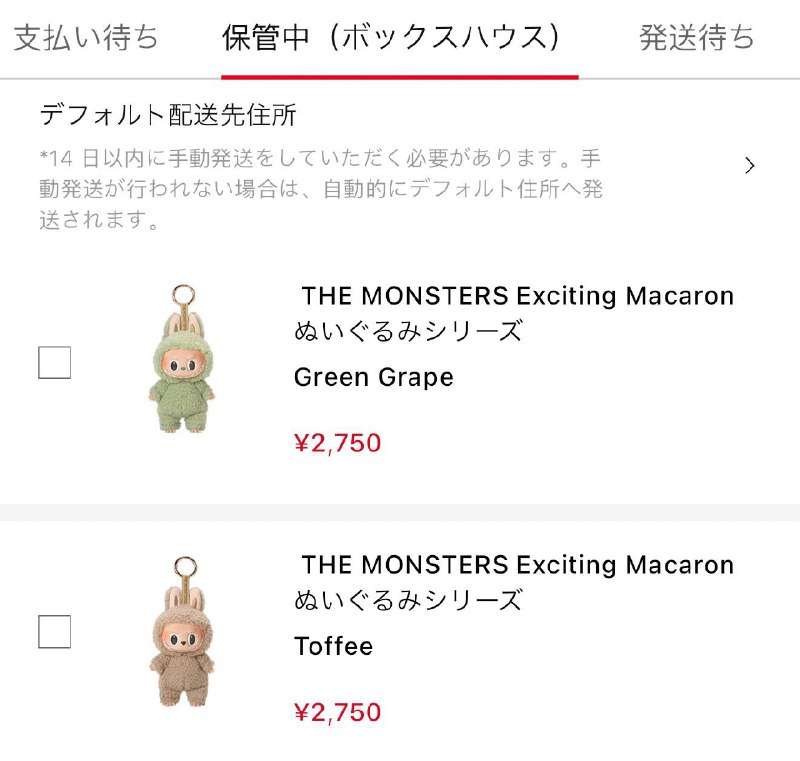Open the 発送待ち tab
800x761 pixels.
[x=697, y=38]
